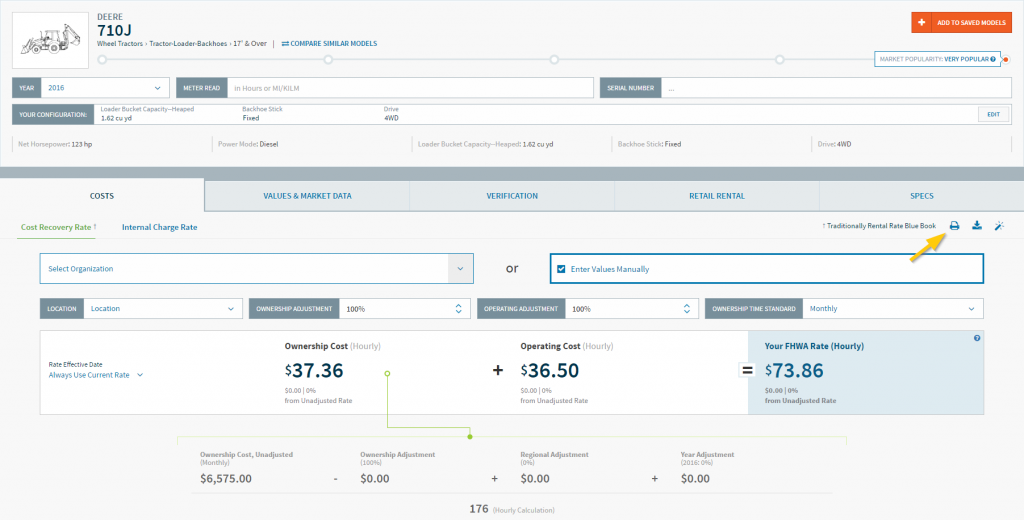Expand the Select Organization dropdown
The image size is (1024, 520).
tap(460, 268)
